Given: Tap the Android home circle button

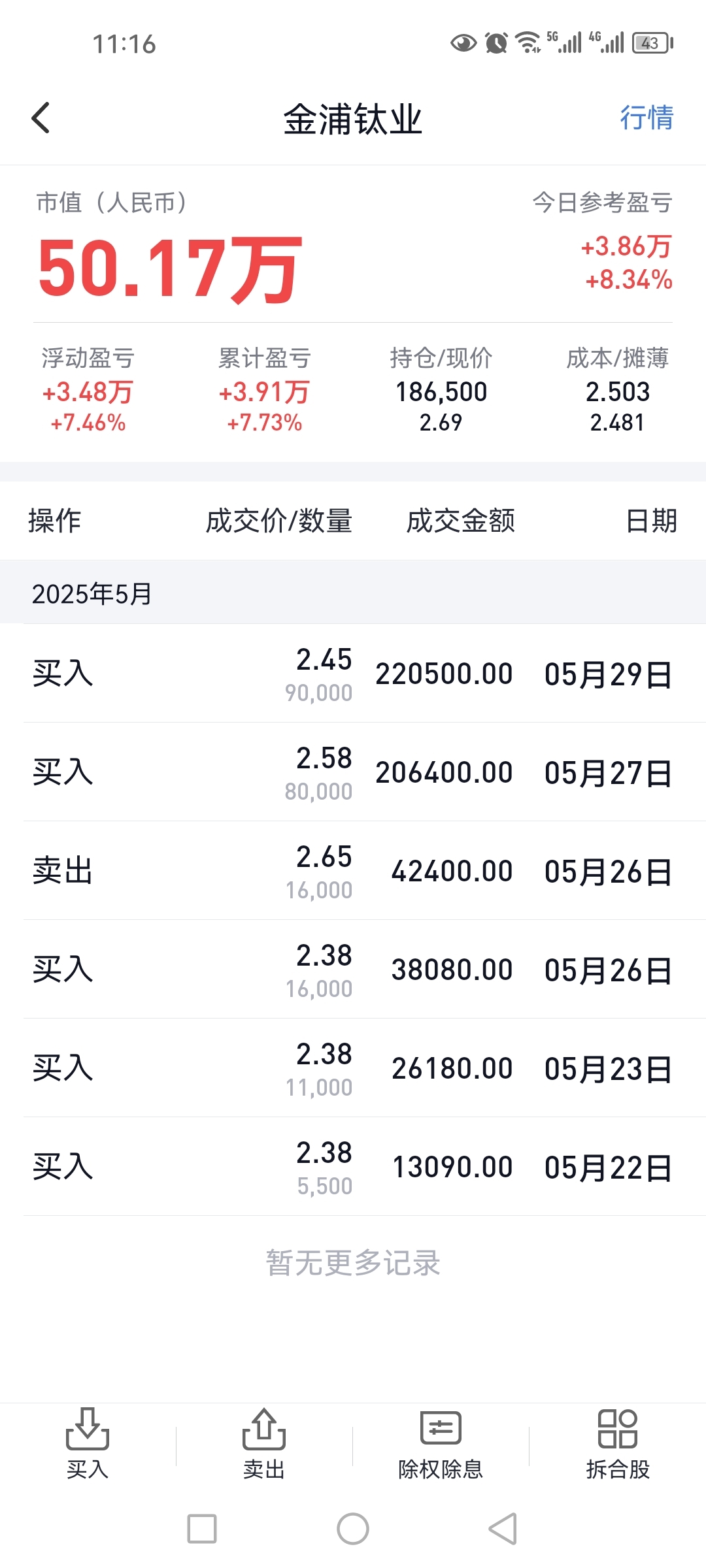Looking at the screenshot, I should click(353, 1529).
